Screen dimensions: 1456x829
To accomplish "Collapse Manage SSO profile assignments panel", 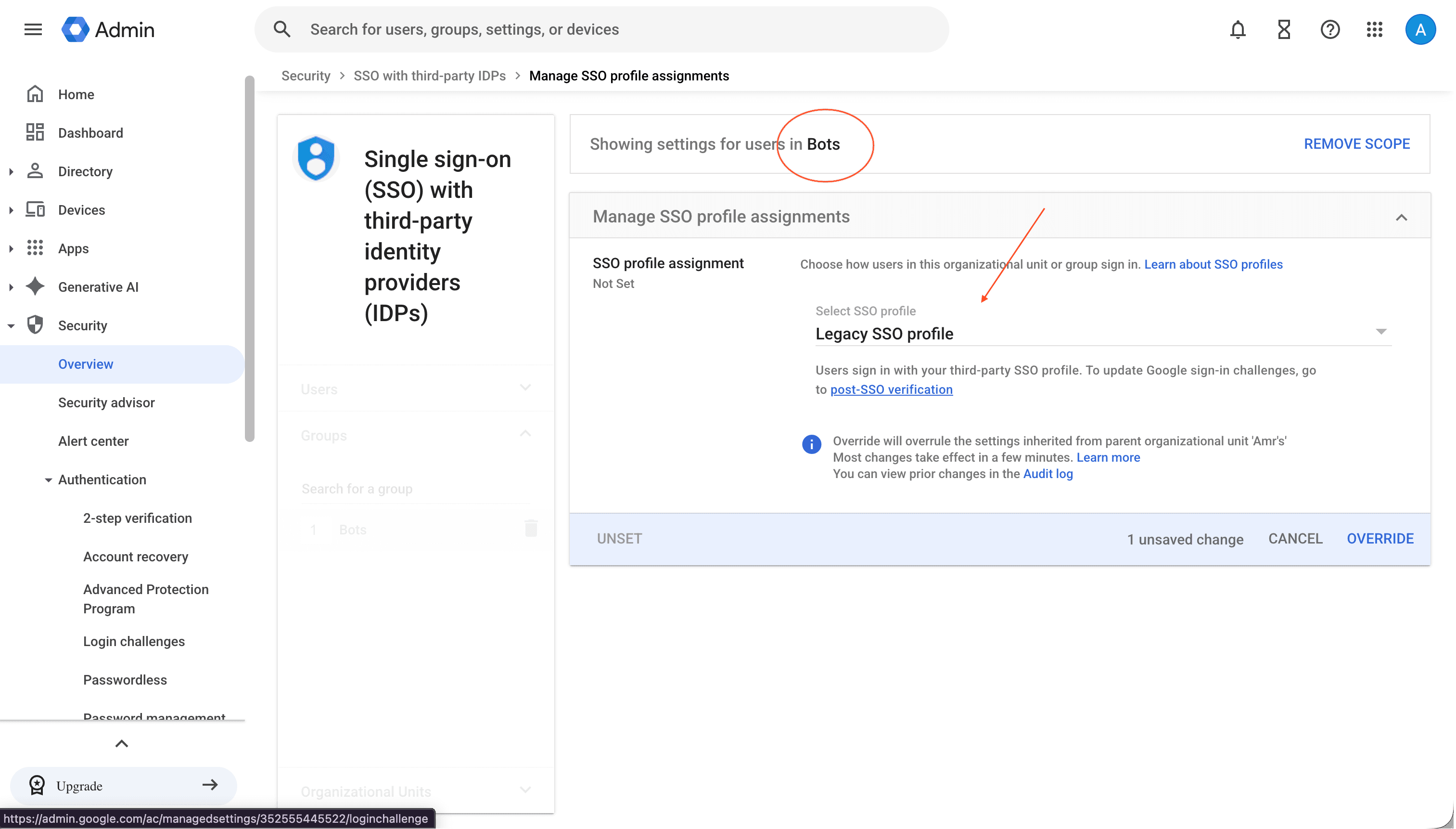I will 1402,217.
